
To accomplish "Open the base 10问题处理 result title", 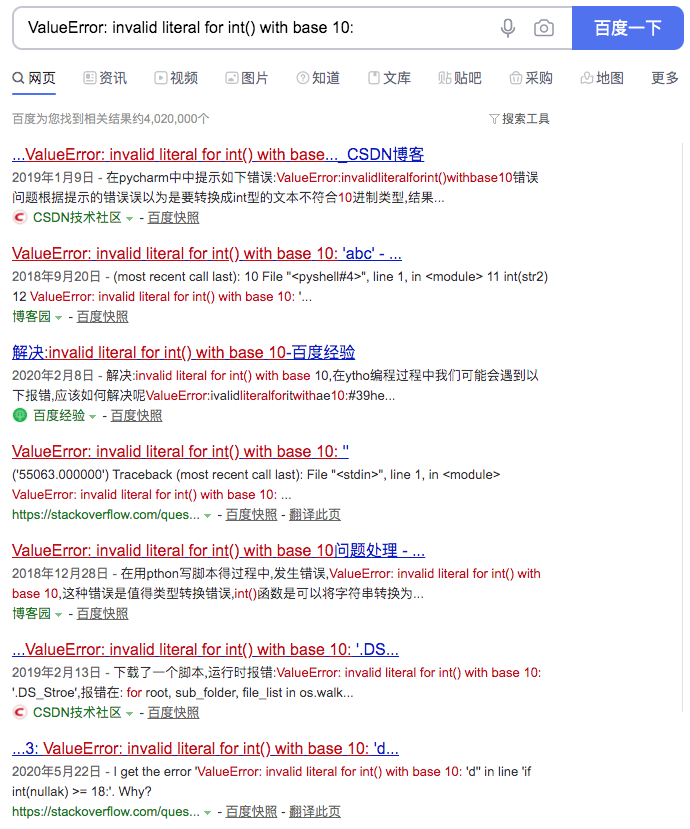I will (218, 550).
